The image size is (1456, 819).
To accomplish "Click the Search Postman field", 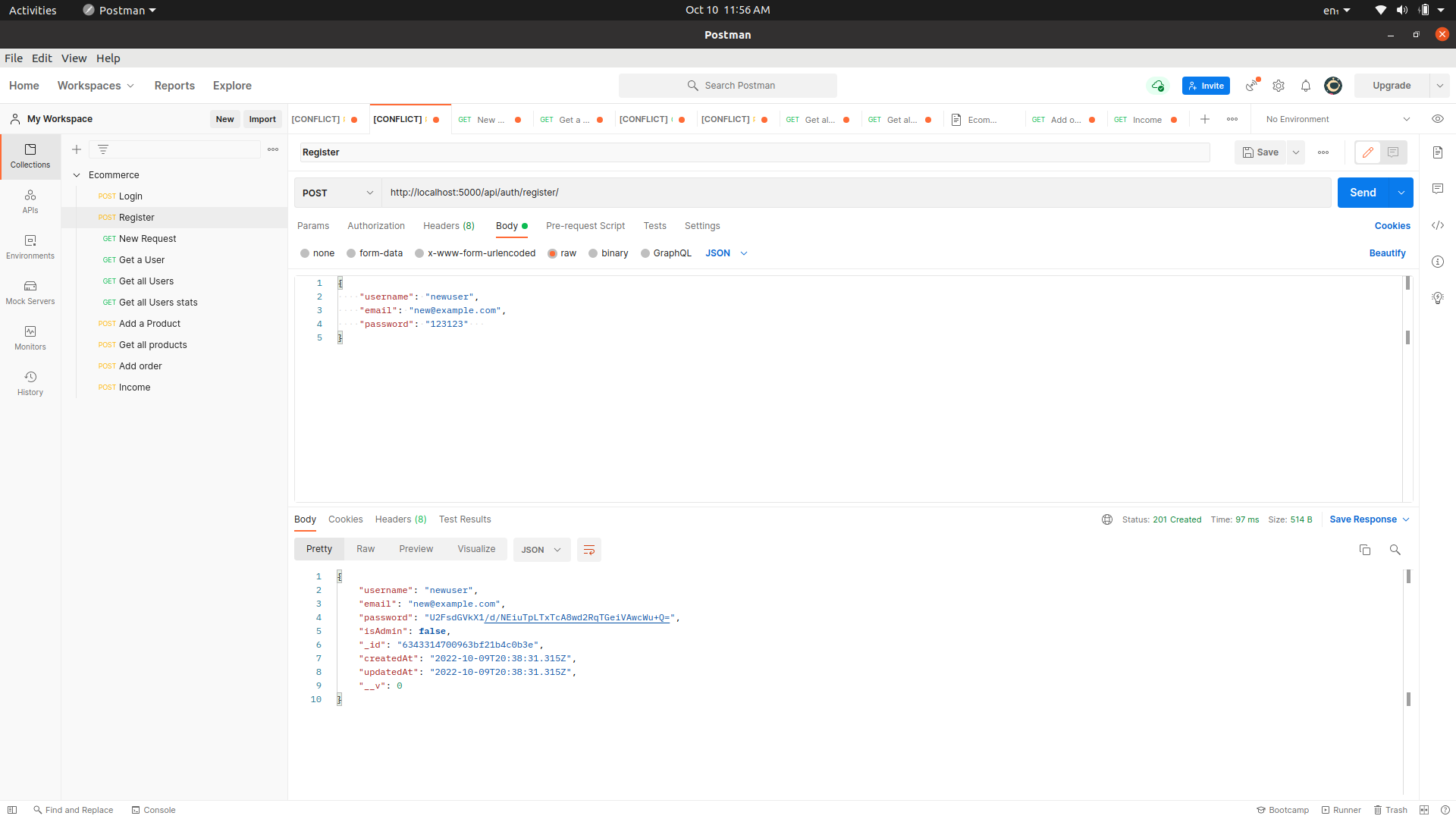I will (728, 86).
